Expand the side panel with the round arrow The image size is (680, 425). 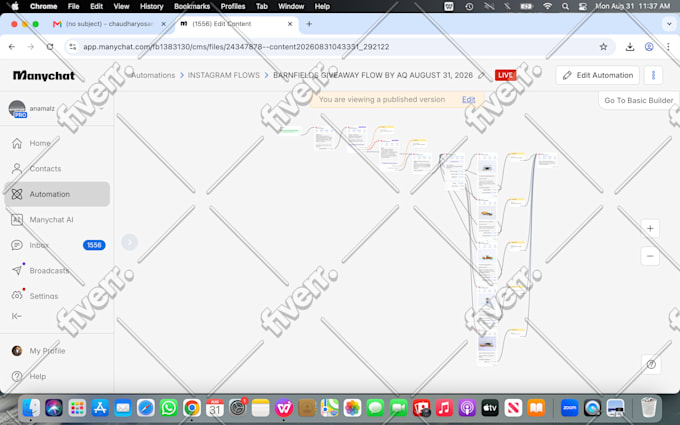tap(129, 242)
